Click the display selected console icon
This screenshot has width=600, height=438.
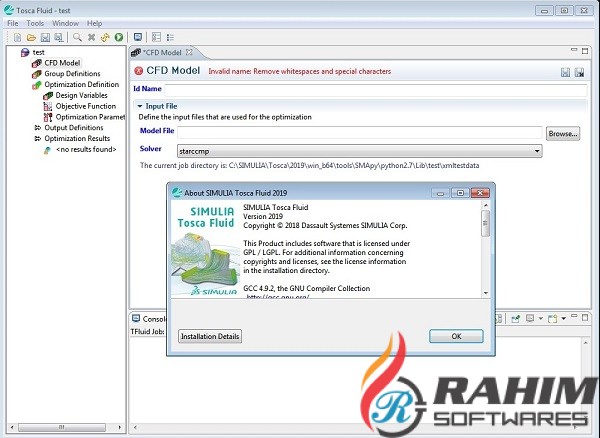coord(530,318)
